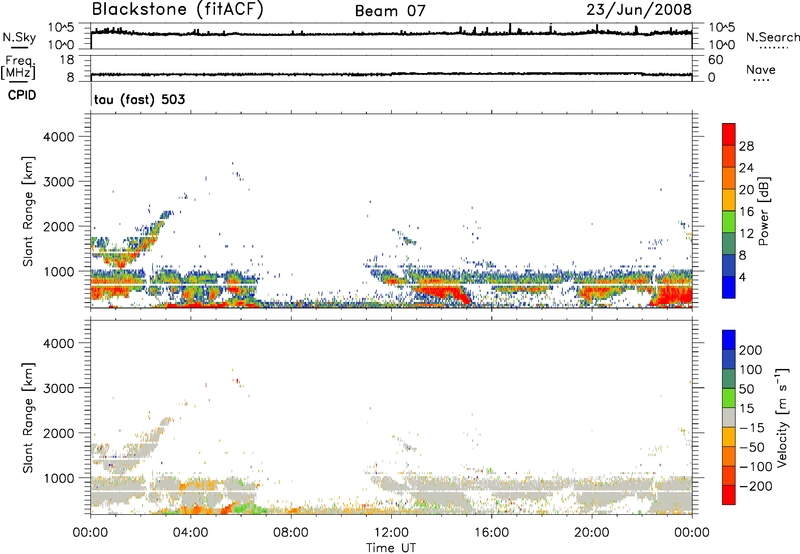Image resolution: width=800 pixels, height=554 pixels.
Task: Click the date '23/Jun/2008'
Action: point(639,9)
